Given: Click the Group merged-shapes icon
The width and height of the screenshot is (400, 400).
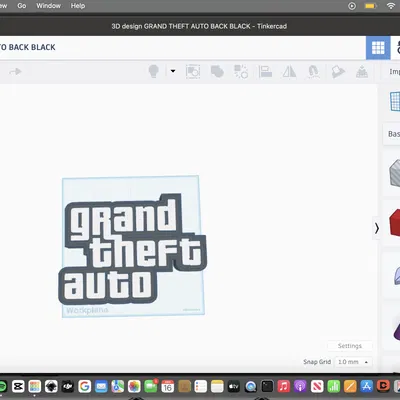Looking at the screenshot, I should pyautogui.click(x=217, y=71).
